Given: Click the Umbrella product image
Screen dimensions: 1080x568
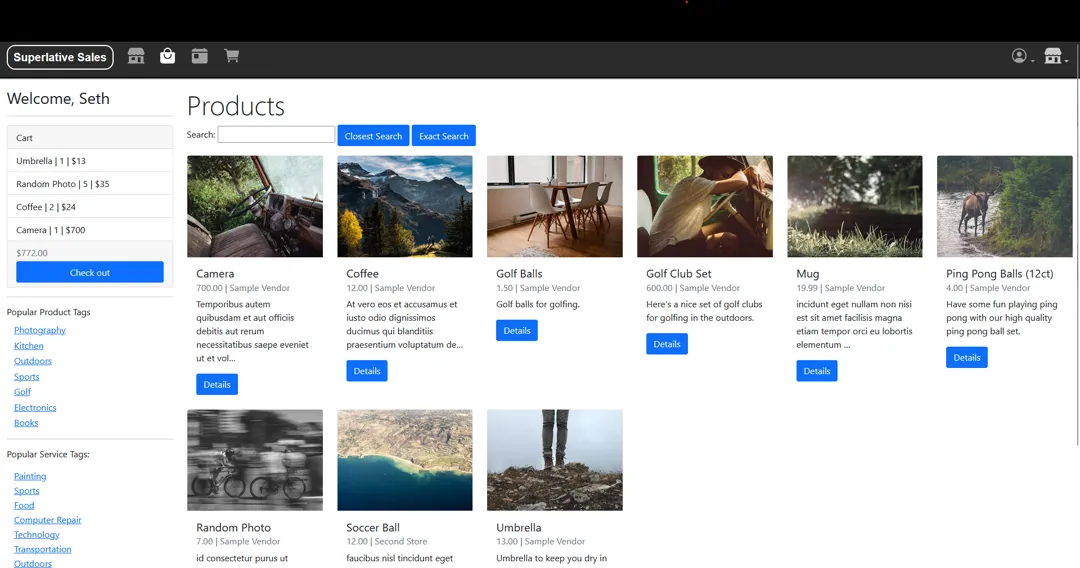Looking at the screenshot, I should (x=554, y=460).
